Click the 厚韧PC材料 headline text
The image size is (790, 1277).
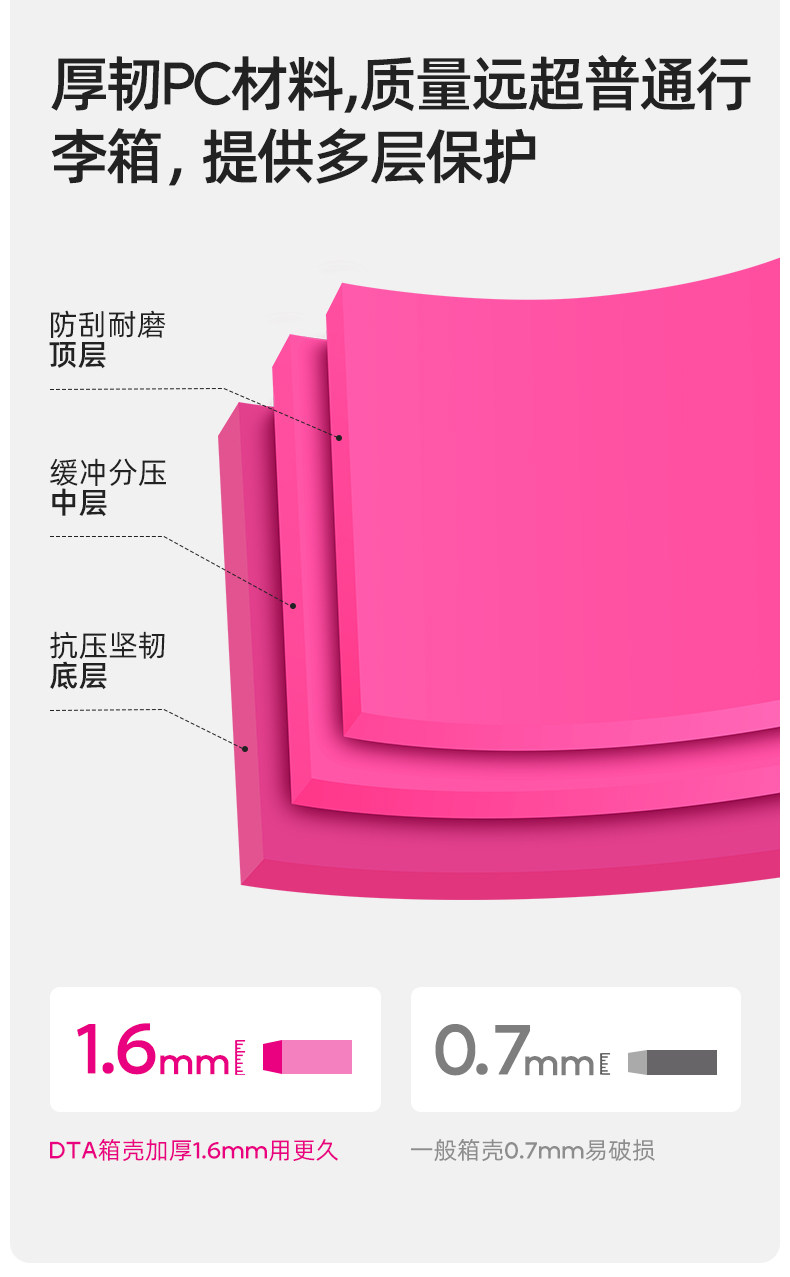[197, 85]
